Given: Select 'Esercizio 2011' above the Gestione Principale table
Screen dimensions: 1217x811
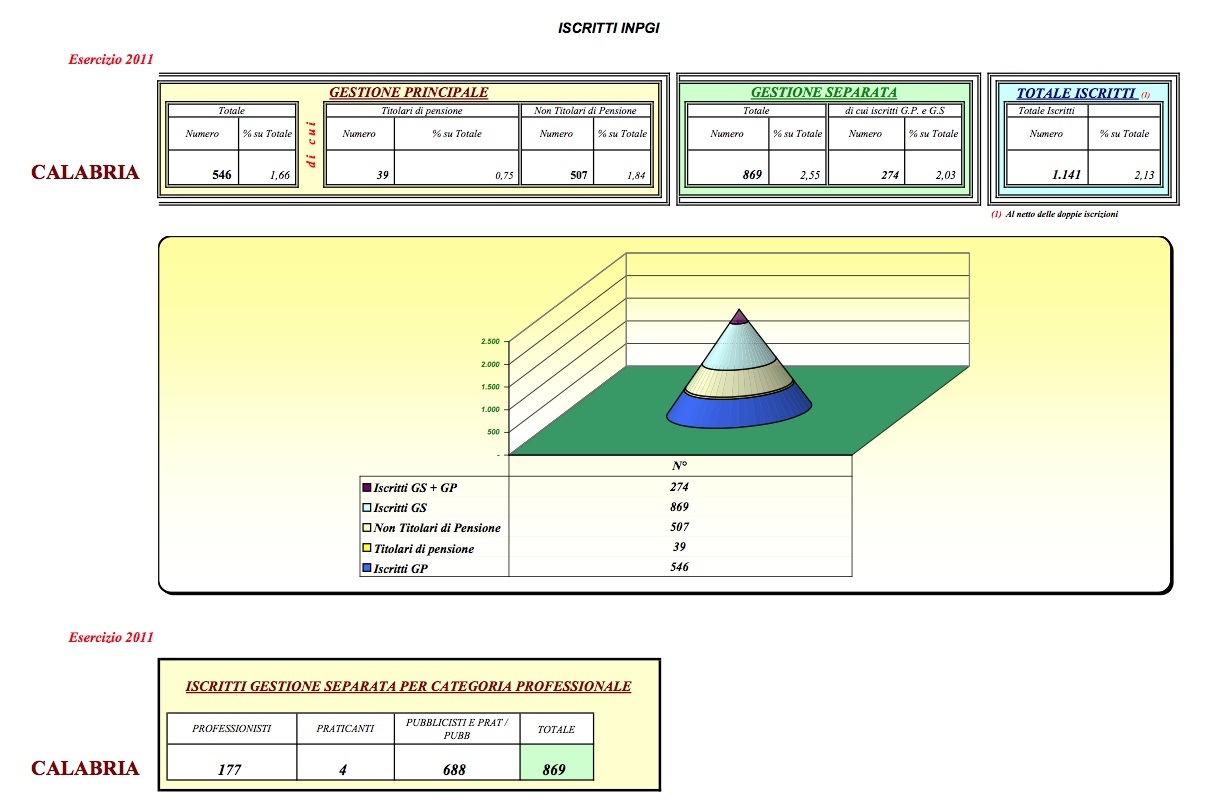Looking at the screenshot, I should pyautogui.click(x=111, y=60).
